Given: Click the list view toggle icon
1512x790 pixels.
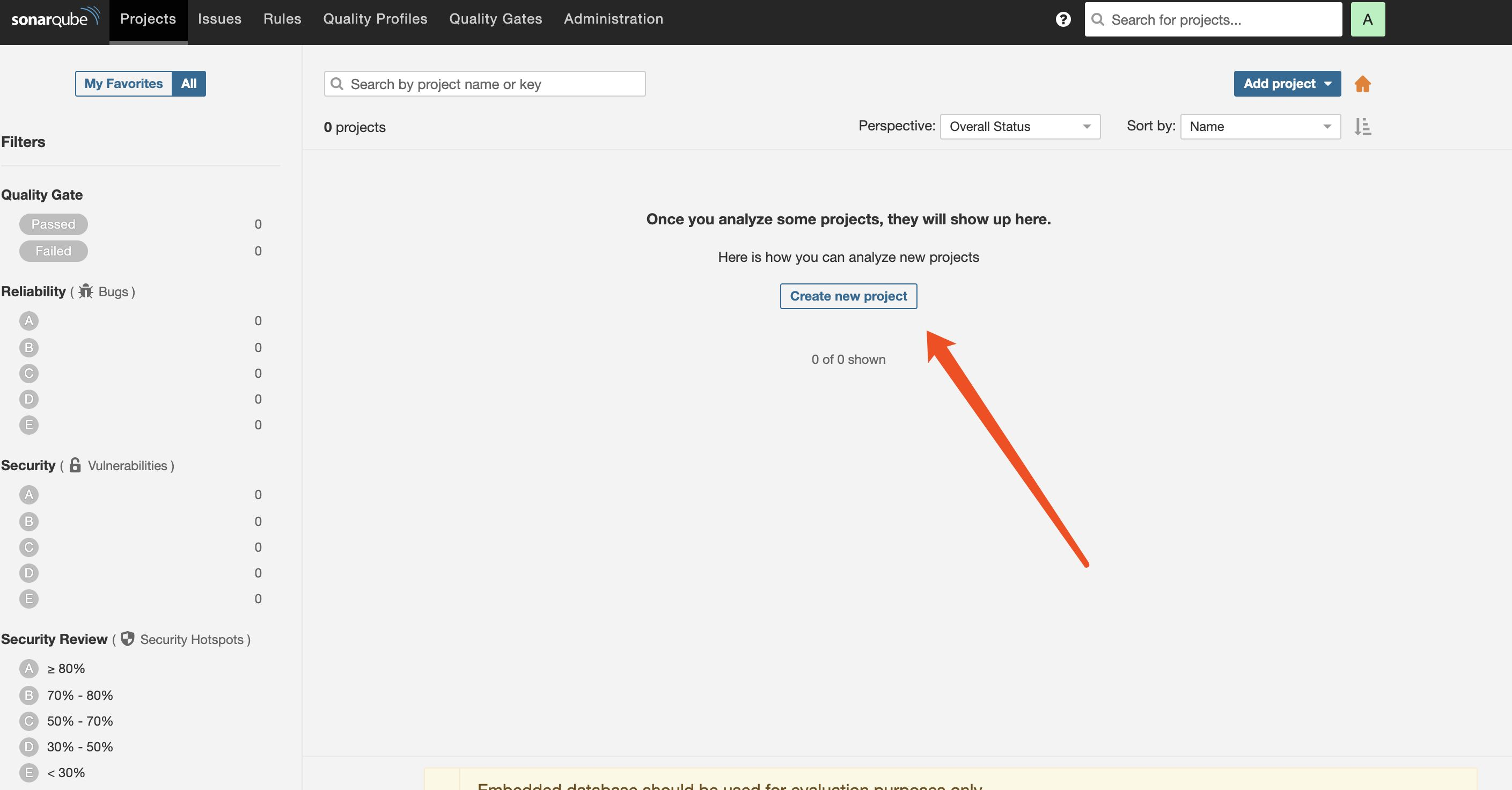Looking at the screenshot, I should point(1363,126).
